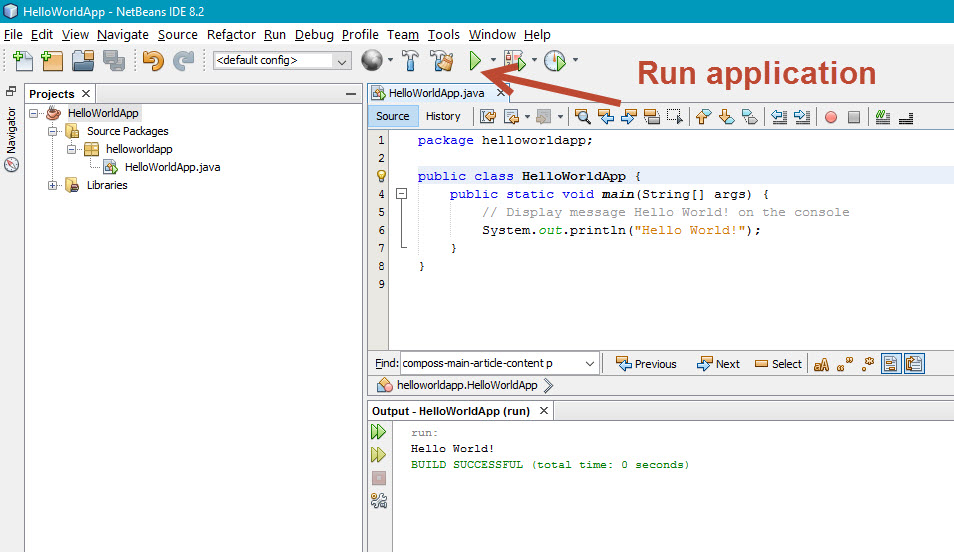Collapse the HelloWorldApp project node

click(x=34, y=113)
